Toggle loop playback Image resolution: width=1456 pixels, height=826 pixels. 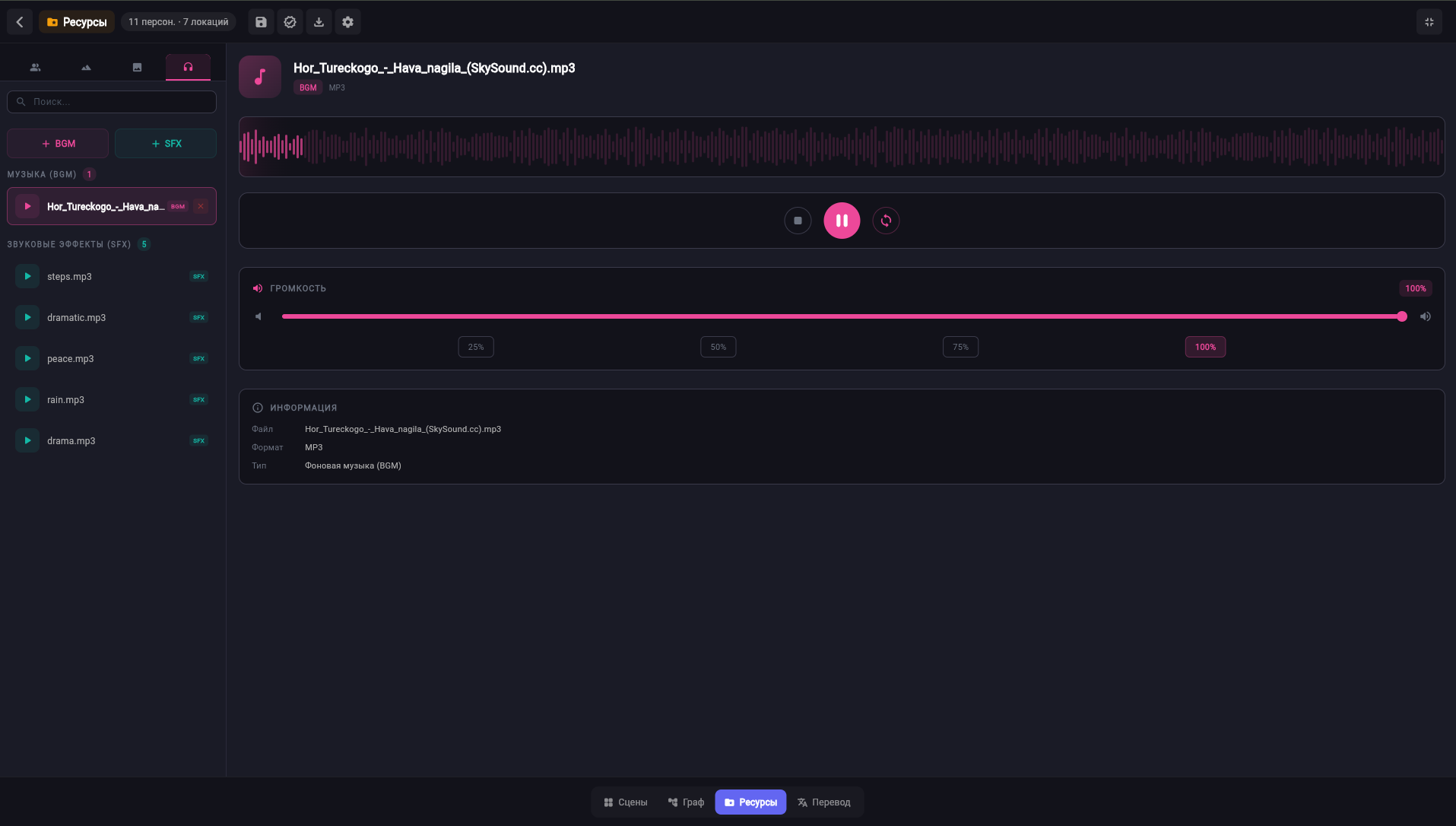pos(886,221)
